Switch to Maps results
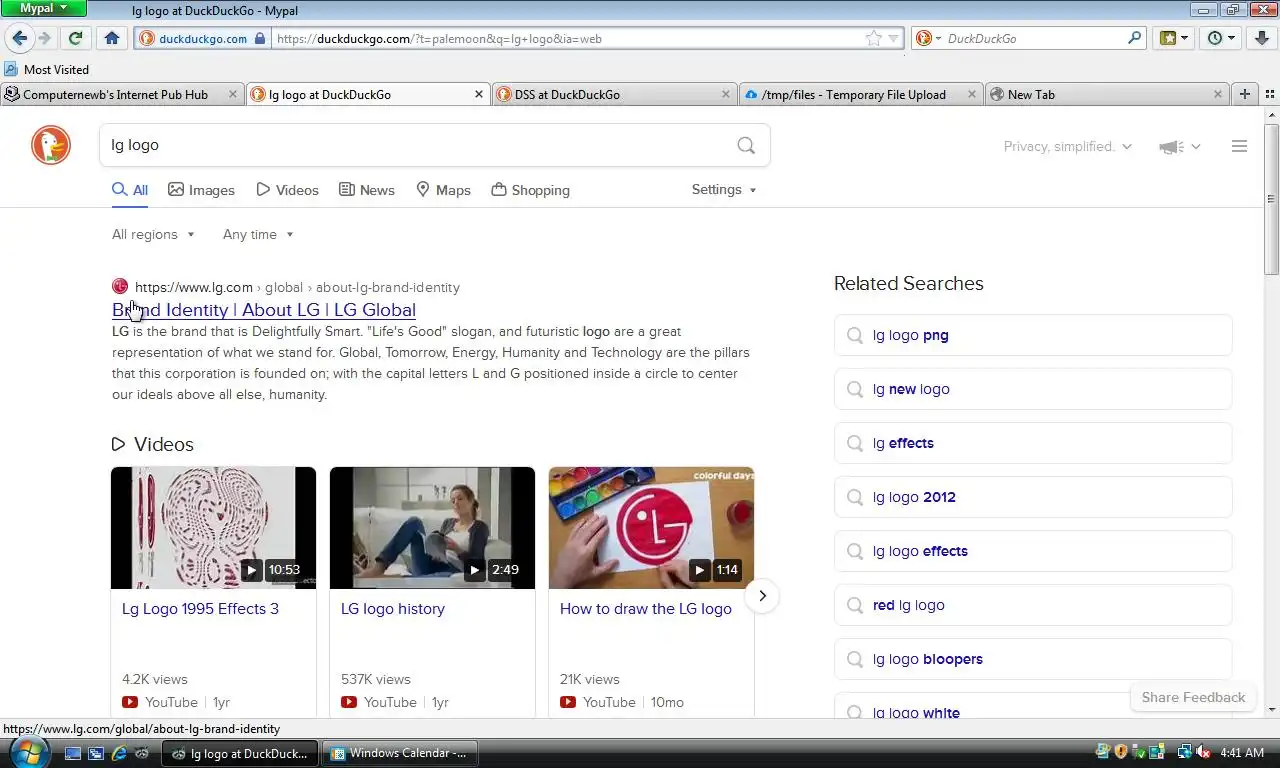 coord(443,190)
